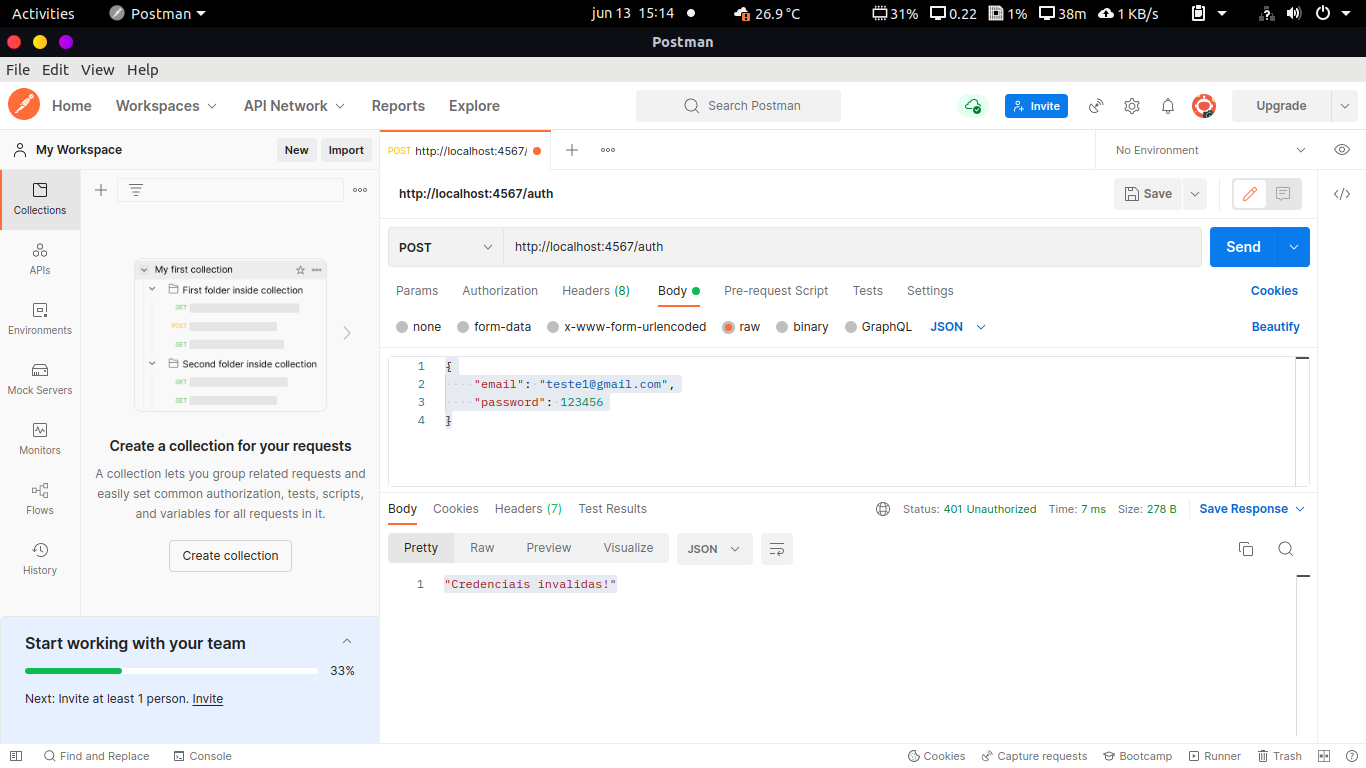Viewport: 1366px width, 768px height.
Task: Click the Send button
Action: [x=1244, y=247]
